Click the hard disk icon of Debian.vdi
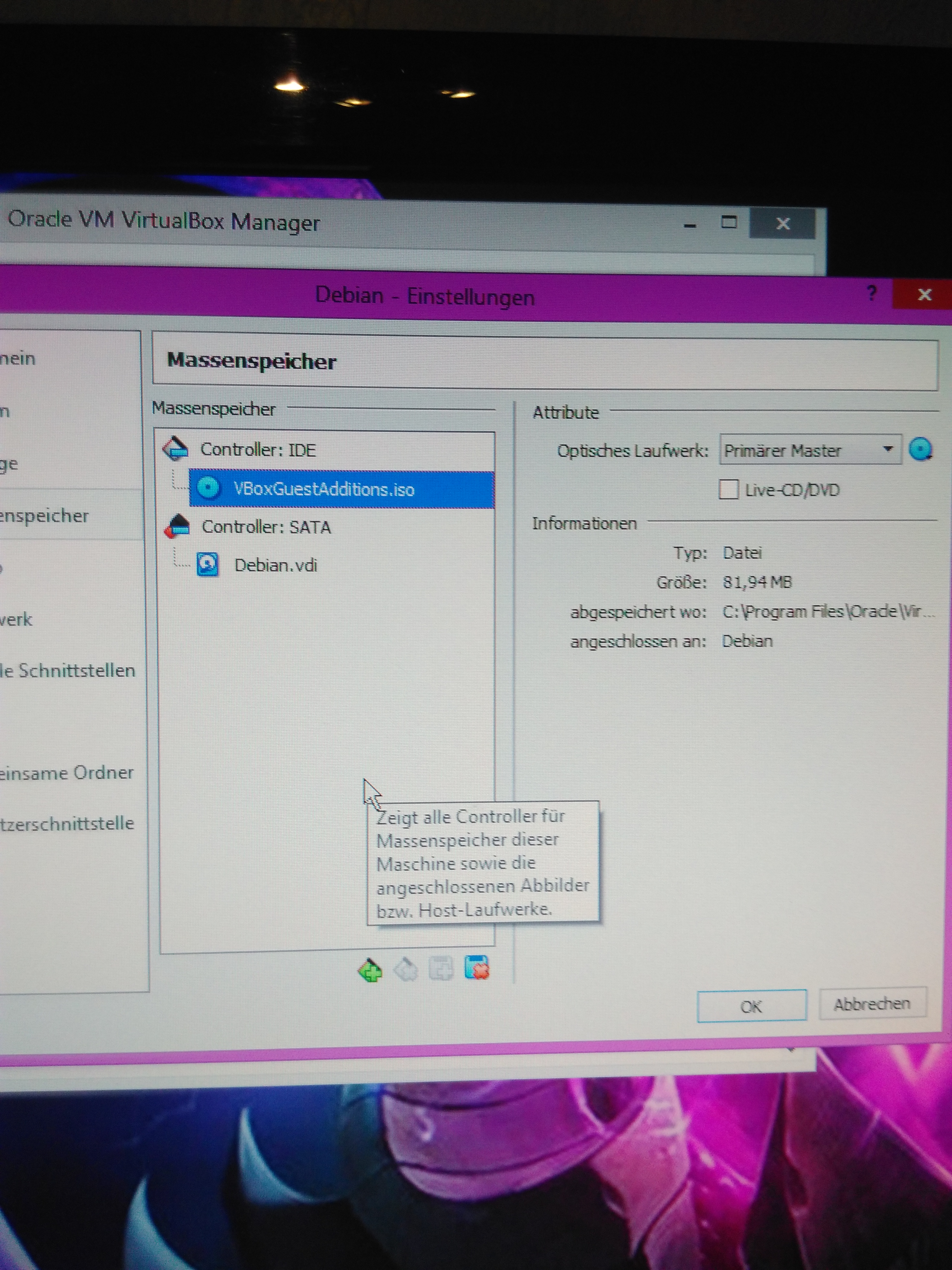 tap(207, 564)
